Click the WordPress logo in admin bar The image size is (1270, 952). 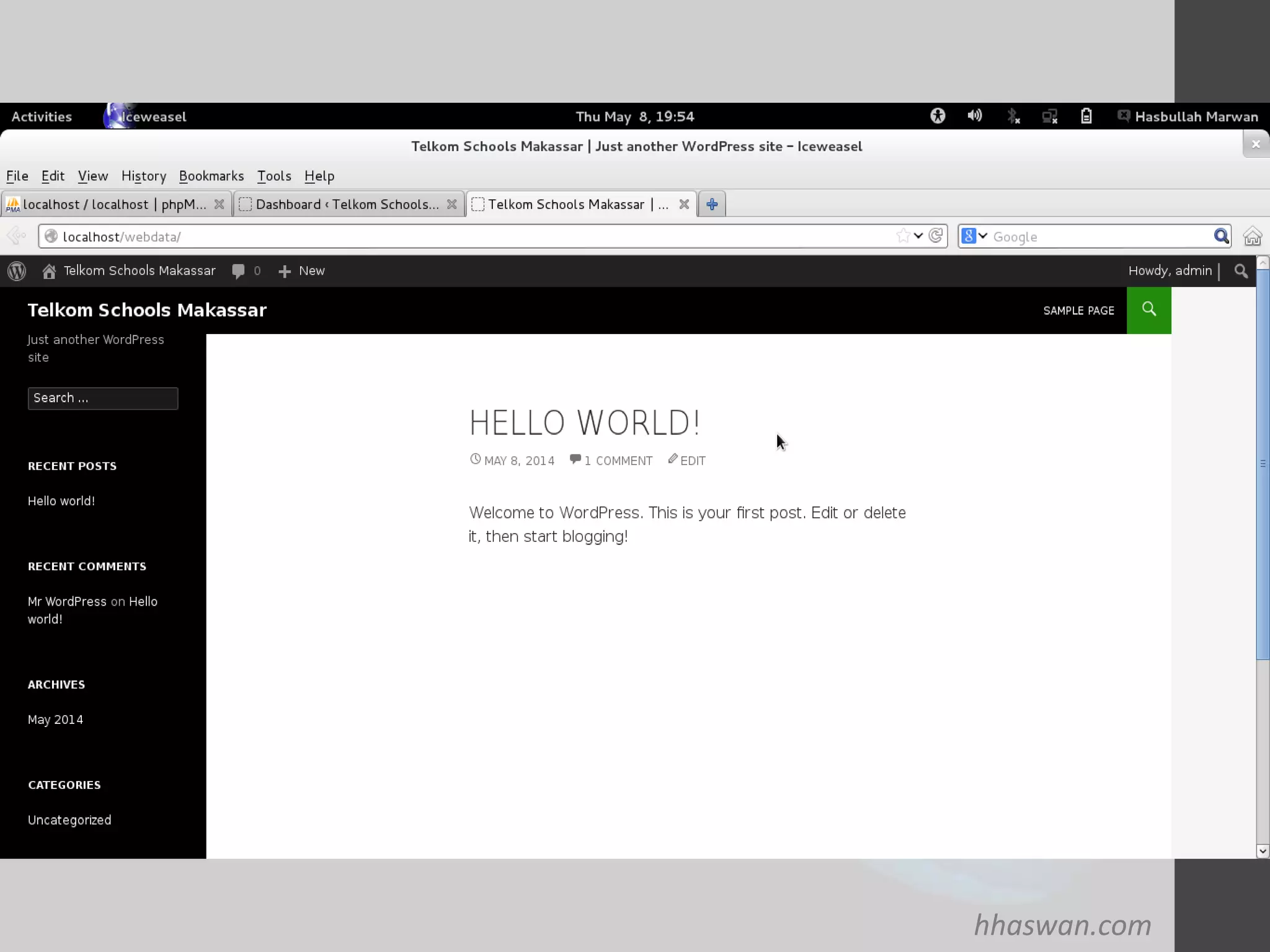(x=17, y=271)
